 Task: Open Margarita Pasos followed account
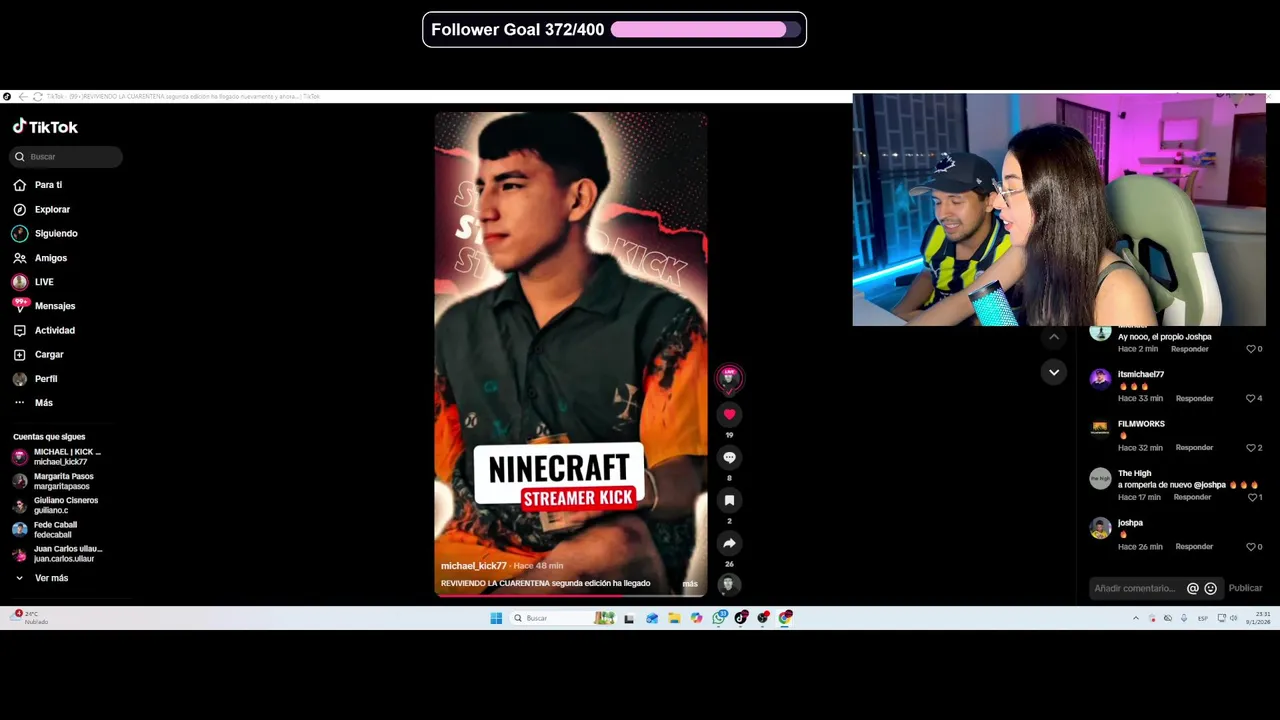click(x=53, y=481)
